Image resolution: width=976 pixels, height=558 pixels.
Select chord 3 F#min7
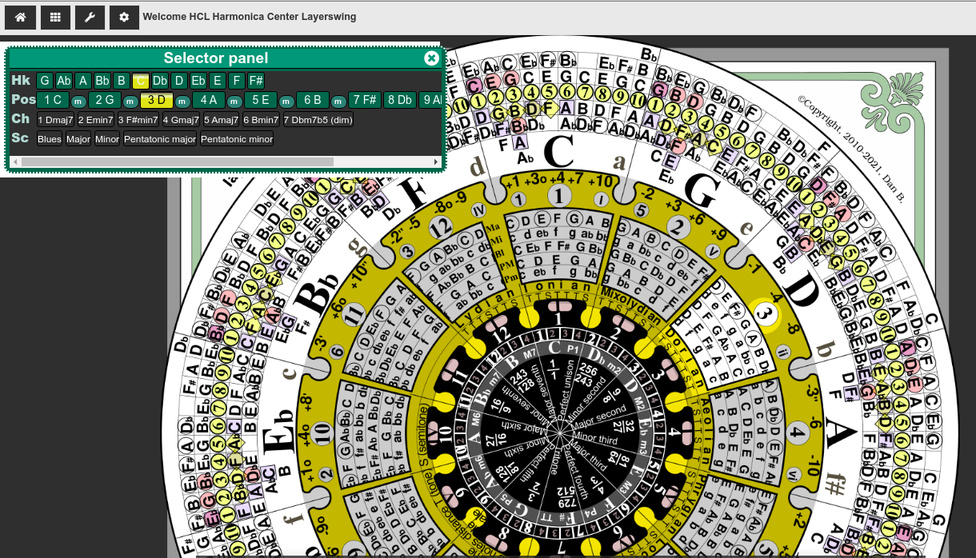point(138,120)
